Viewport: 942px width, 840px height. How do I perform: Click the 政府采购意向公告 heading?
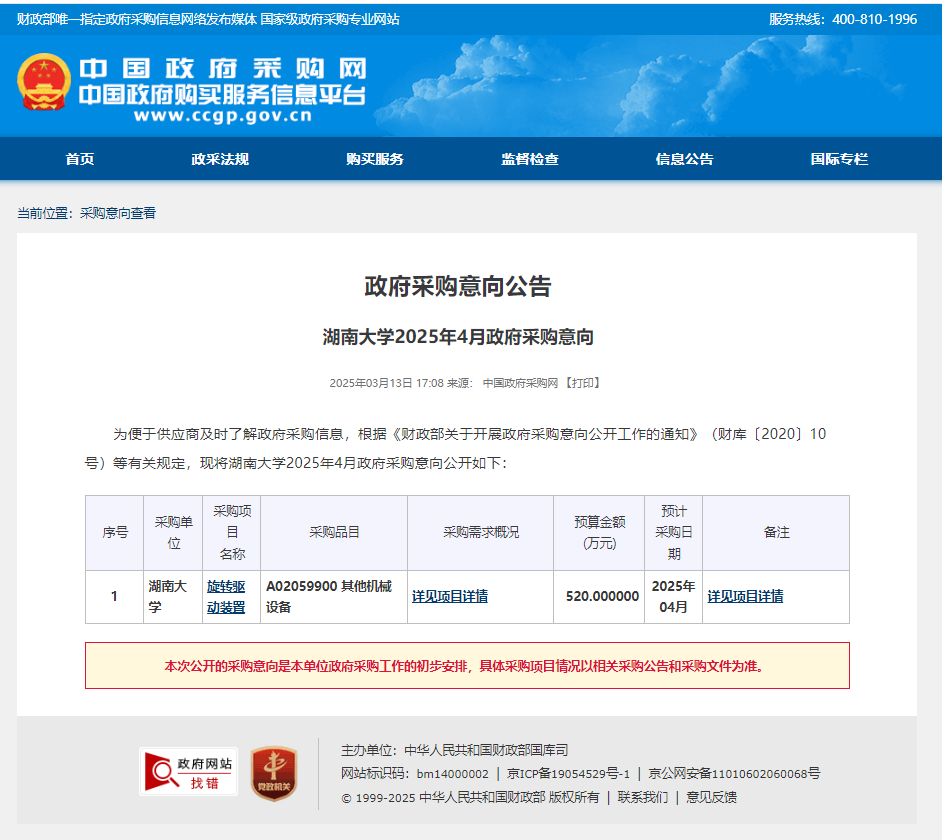(x=458, y=287)
